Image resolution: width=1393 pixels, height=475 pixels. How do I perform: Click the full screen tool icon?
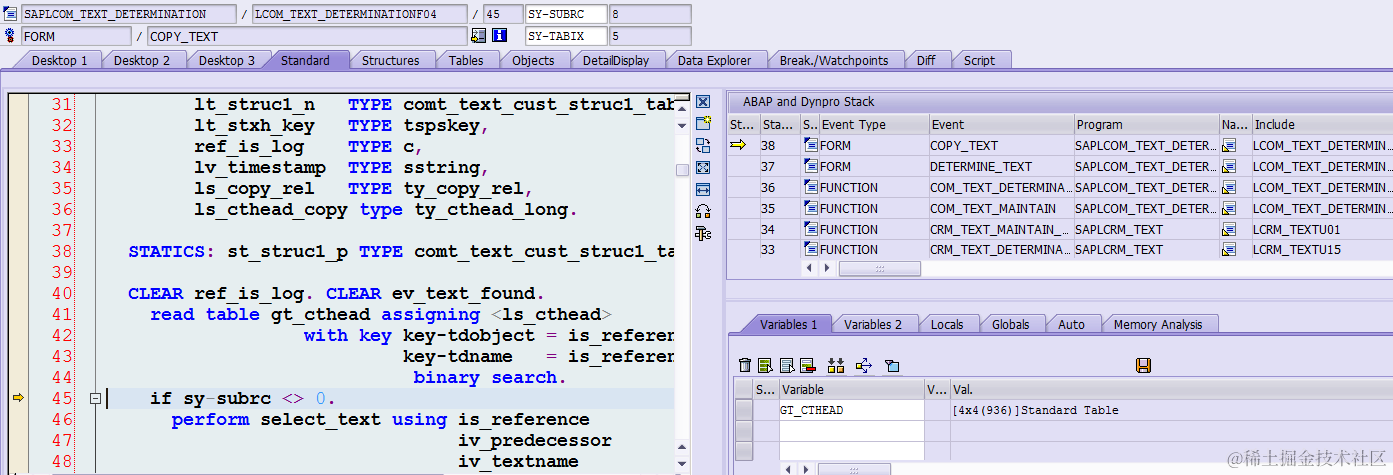click(703, 167)
